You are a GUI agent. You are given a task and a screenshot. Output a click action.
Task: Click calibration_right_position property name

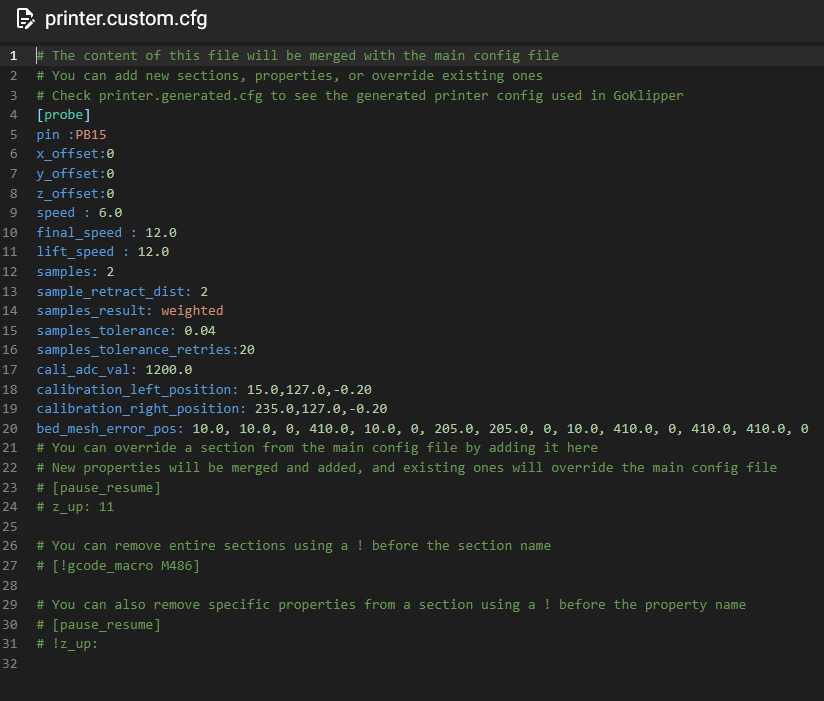(138, 409)
